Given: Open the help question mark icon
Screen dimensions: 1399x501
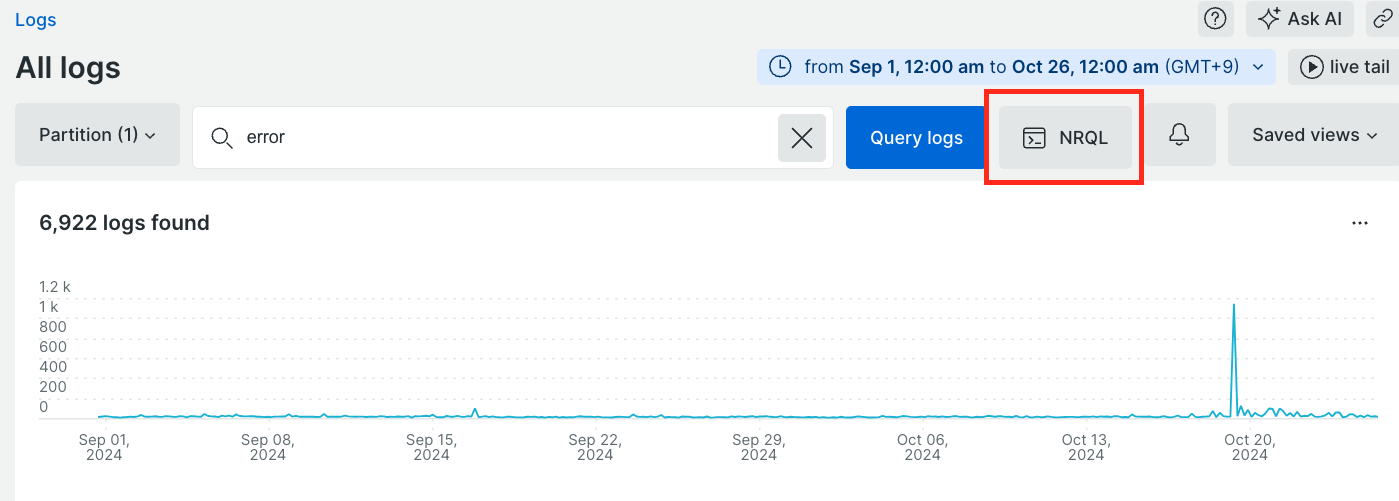Looking at the screenshot, I should (x=1215, y=18).
